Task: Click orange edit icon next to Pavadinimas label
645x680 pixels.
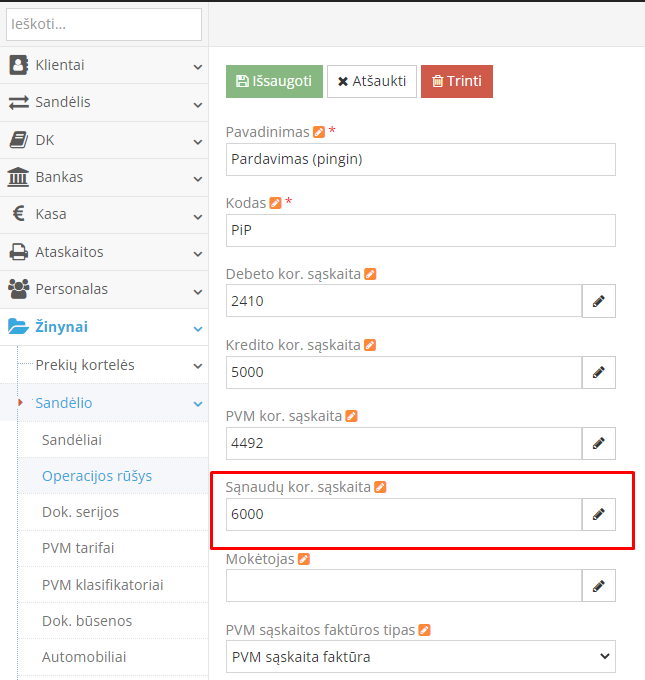Action: [x=319, y=132]
